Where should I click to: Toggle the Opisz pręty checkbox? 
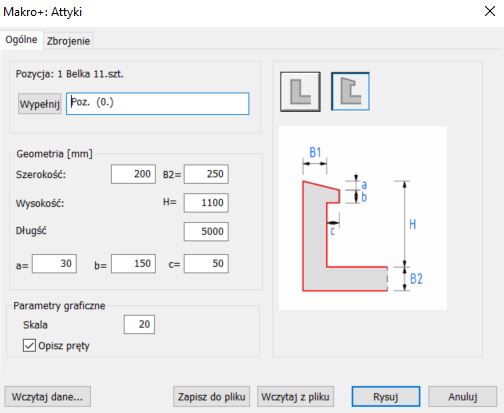point(29,345)
